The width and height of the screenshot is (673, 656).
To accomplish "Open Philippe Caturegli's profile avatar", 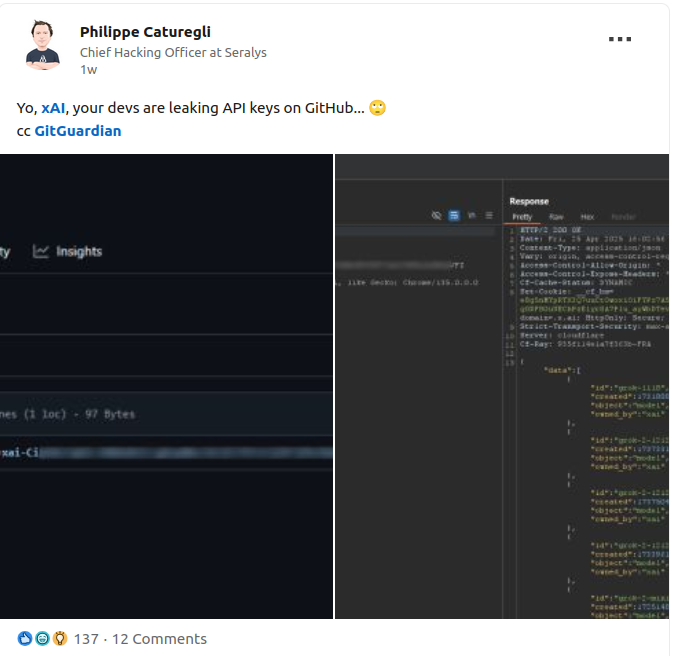I will click(x=42, y=46).
